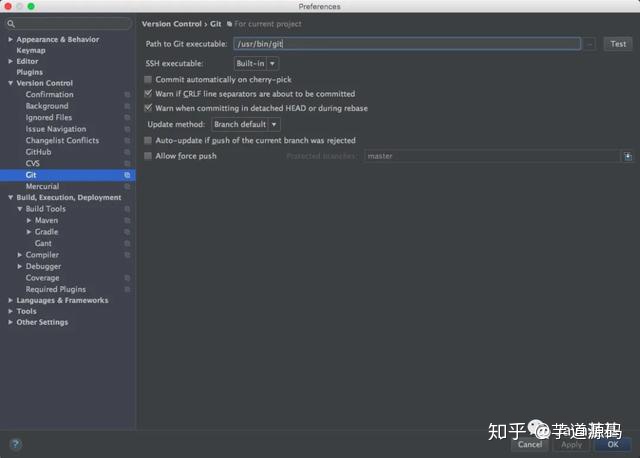This screenshot has height=458, width=640.
Task: Click the project-level icon next to Ignored Files
Action: pos(127,118)
